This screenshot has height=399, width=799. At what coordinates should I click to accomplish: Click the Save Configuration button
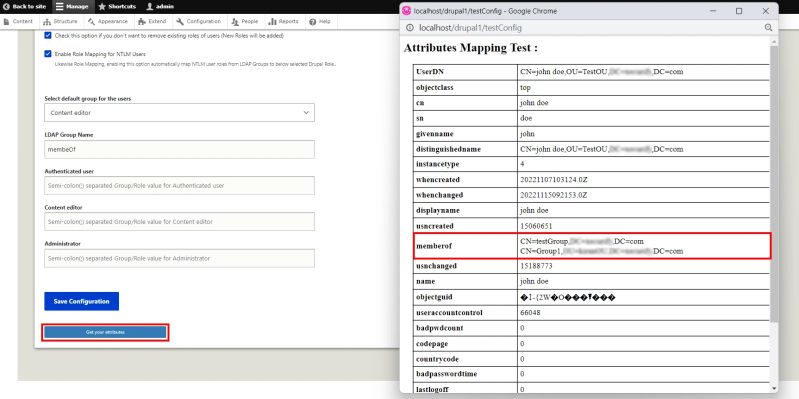[x=82, y=301]
